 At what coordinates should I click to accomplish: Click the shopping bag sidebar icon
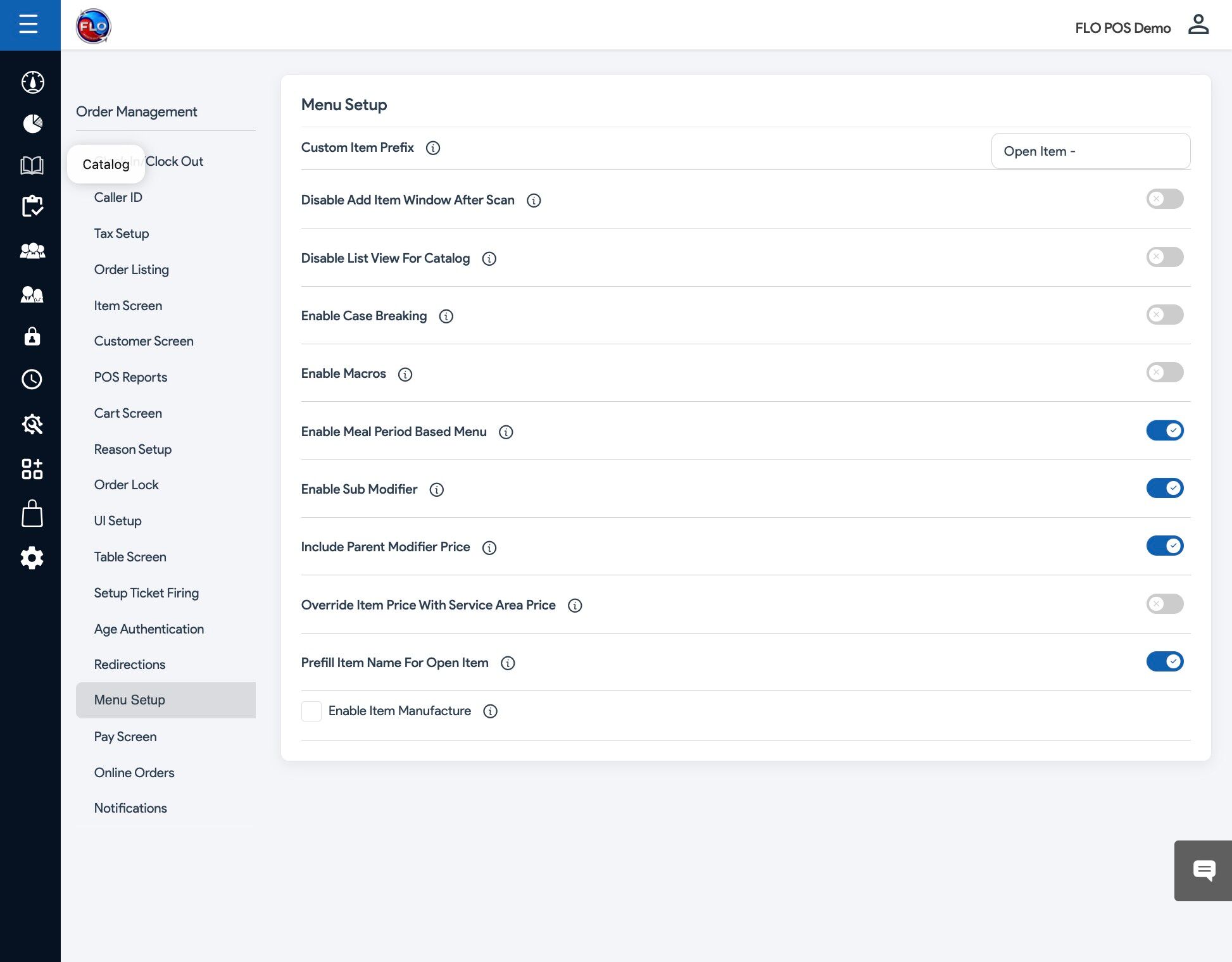[x=32, y=513]
